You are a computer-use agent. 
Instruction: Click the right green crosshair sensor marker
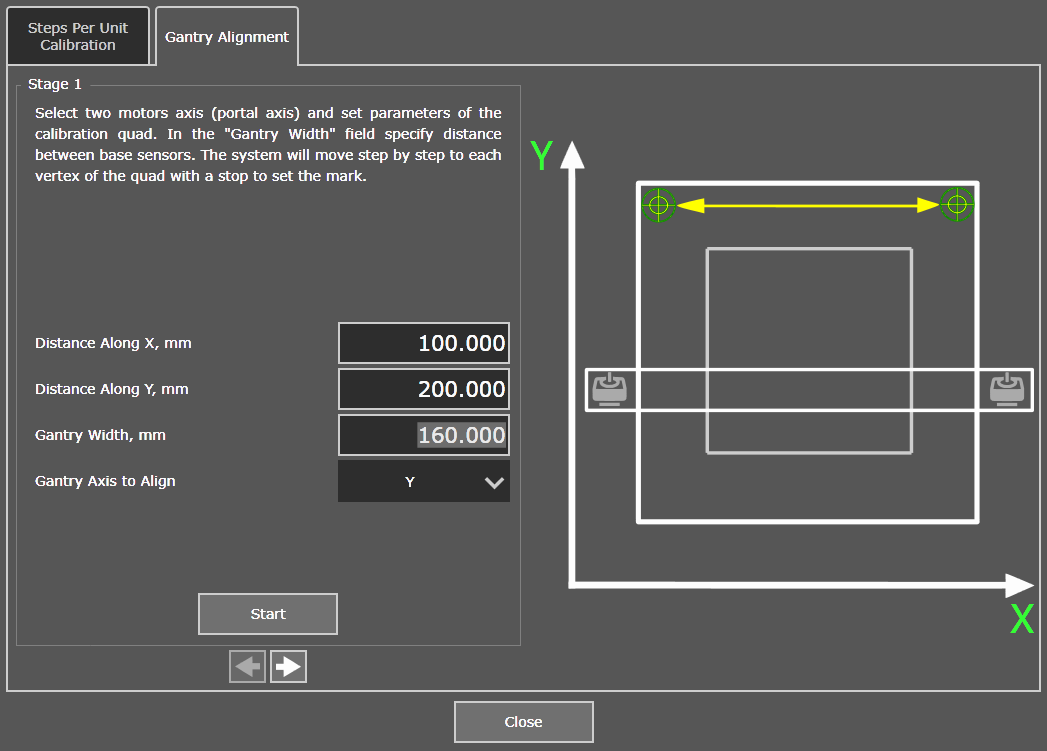(x=957, y=204)
